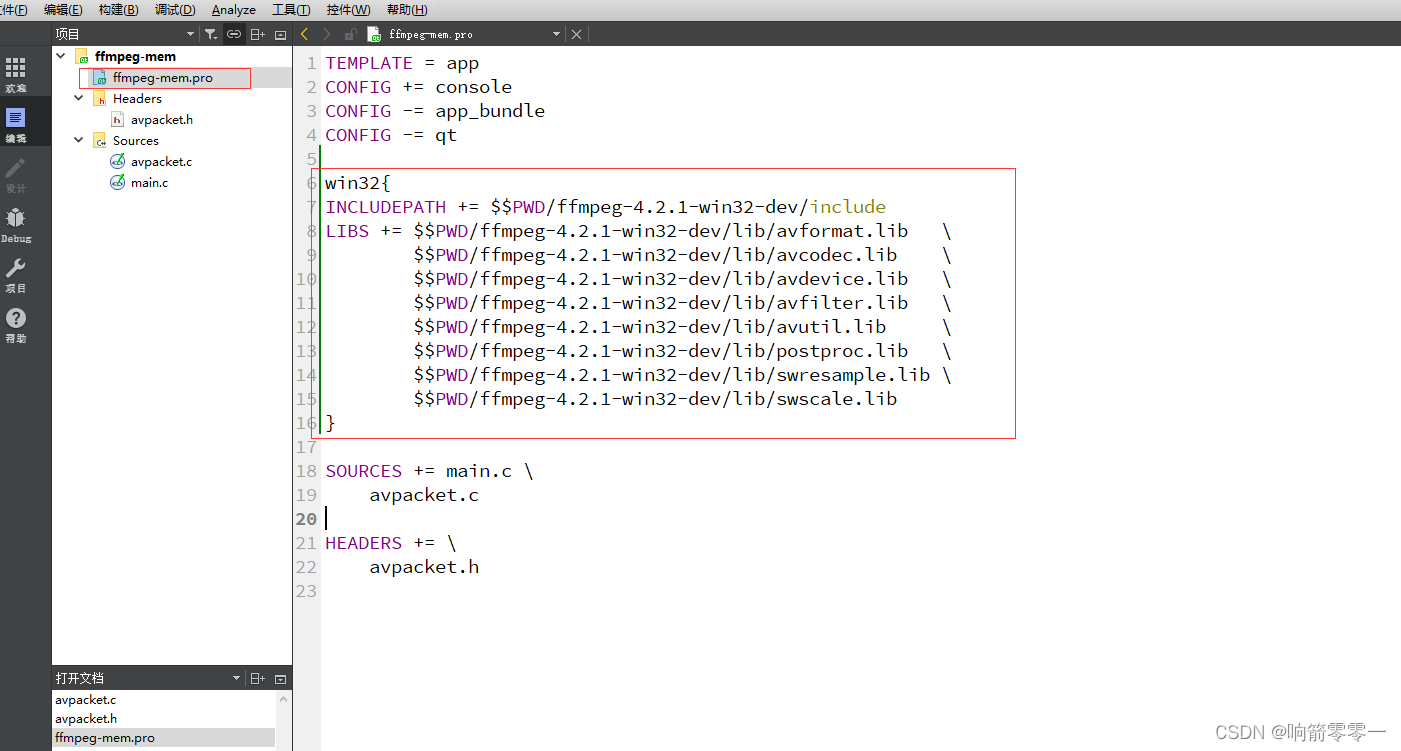Open the Analyze menu
The width and height of the screenshot is (1401, 751).
(x=234, y=9)
